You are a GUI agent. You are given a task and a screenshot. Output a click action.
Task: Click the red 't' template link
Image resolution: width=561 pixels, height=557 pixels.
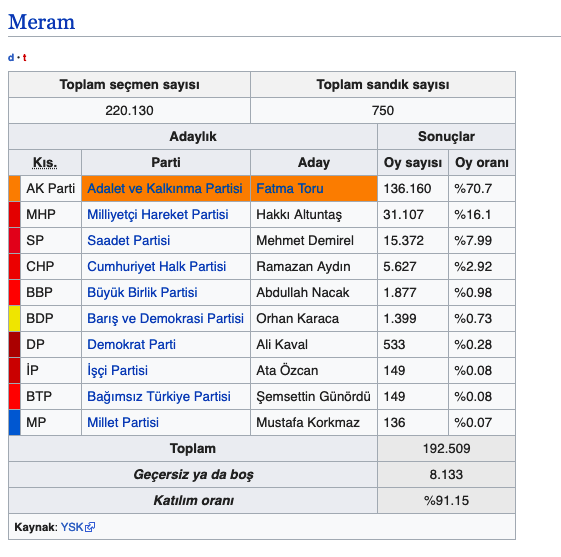coord(24,57)
